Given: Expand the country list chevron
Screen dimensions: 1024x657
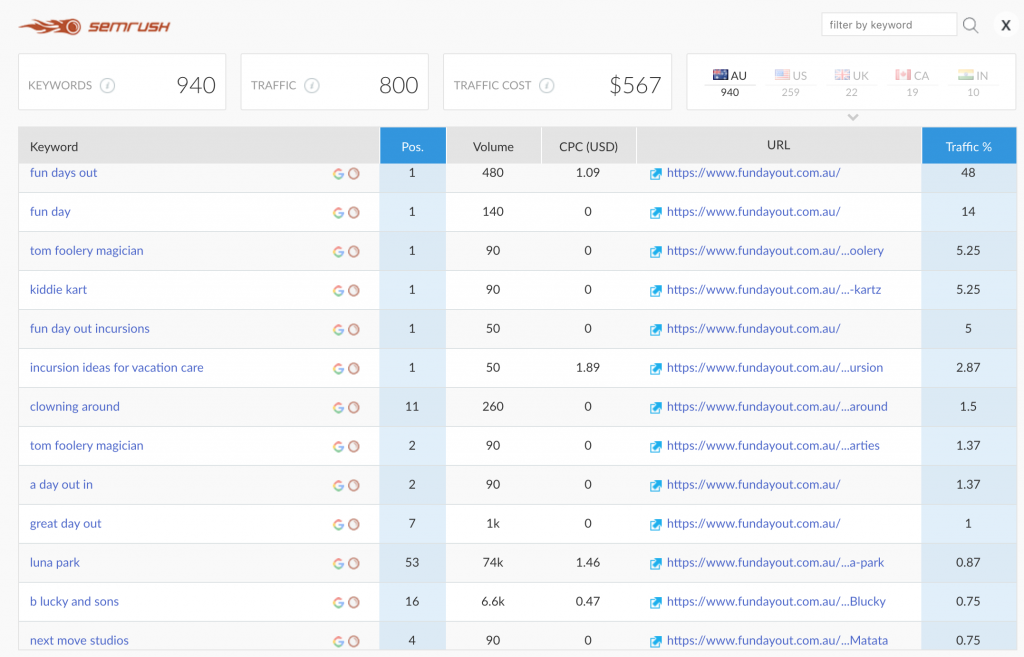Looking at the screenshot, I should (853, 118).
